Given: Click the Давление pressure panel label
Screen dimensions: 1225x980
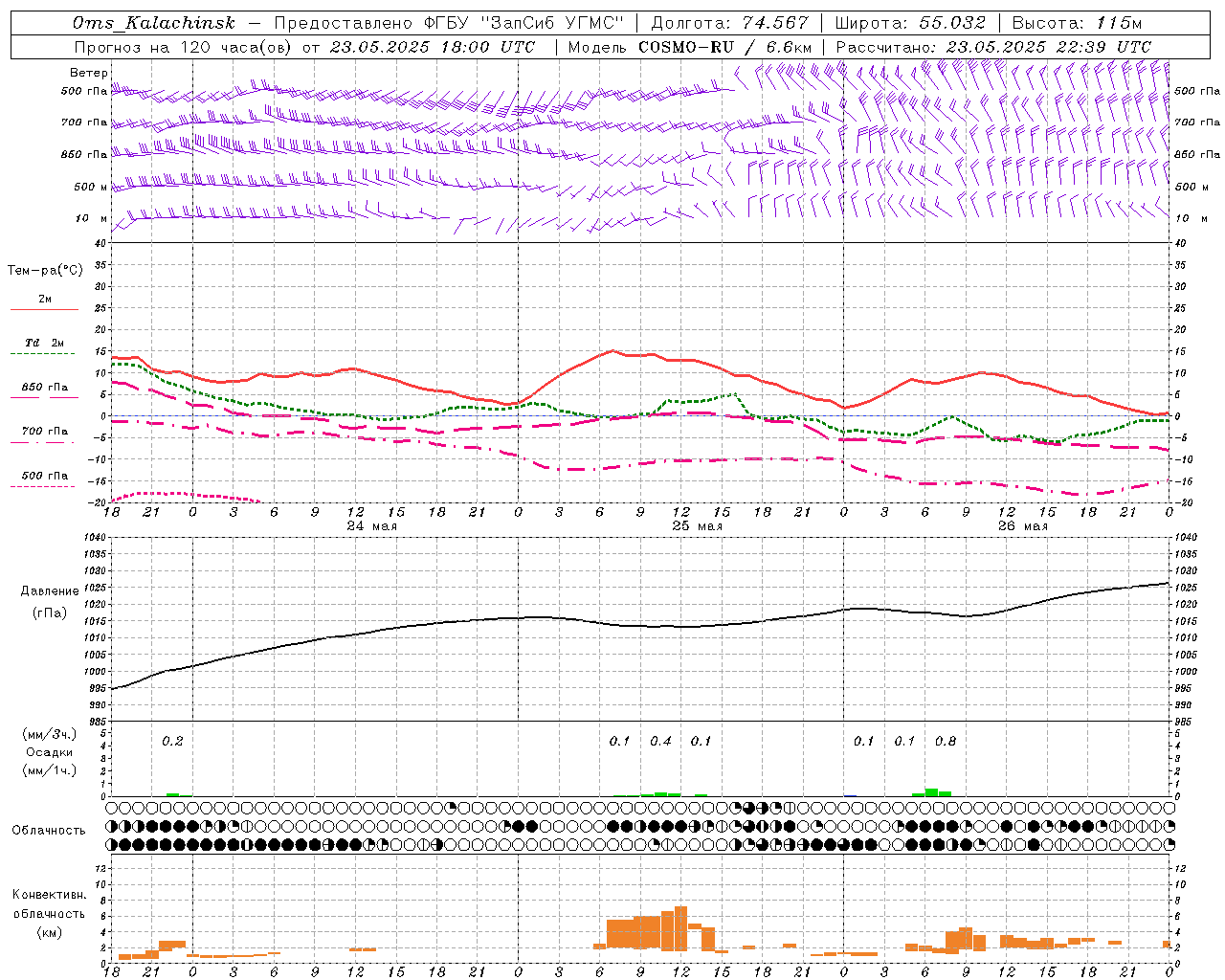Looking at the screenshot, I should pos(50,591).
